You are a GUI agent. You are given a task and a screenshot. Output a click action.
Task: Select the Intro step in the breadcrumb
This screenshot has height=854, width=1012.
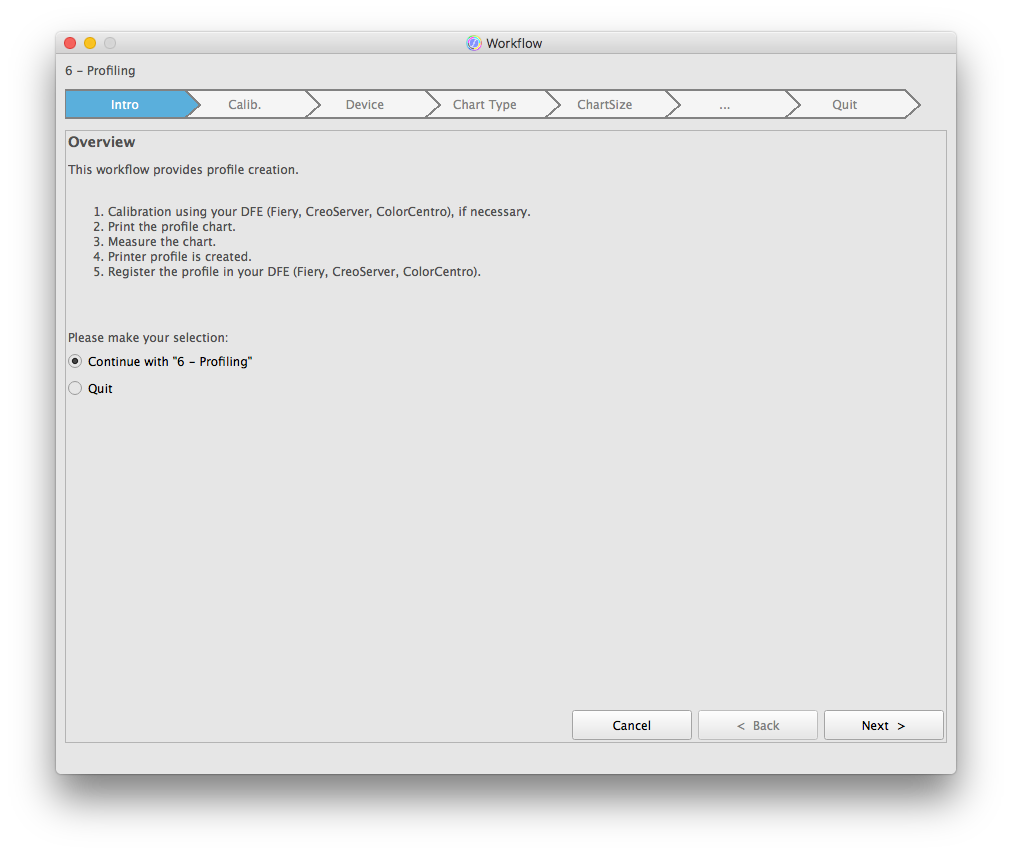click(x=125, y=105)
